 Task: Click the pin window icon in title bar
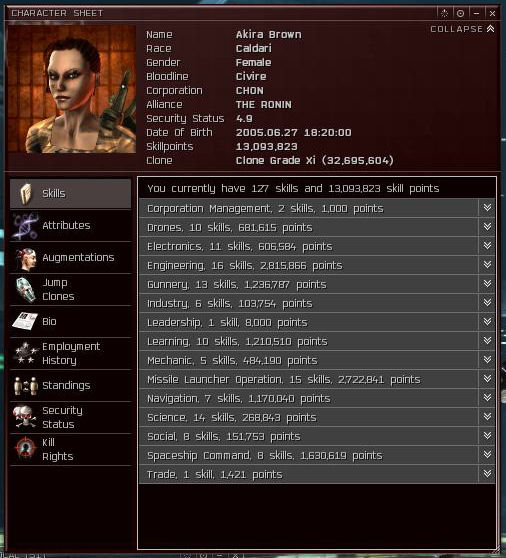point(460,14)
